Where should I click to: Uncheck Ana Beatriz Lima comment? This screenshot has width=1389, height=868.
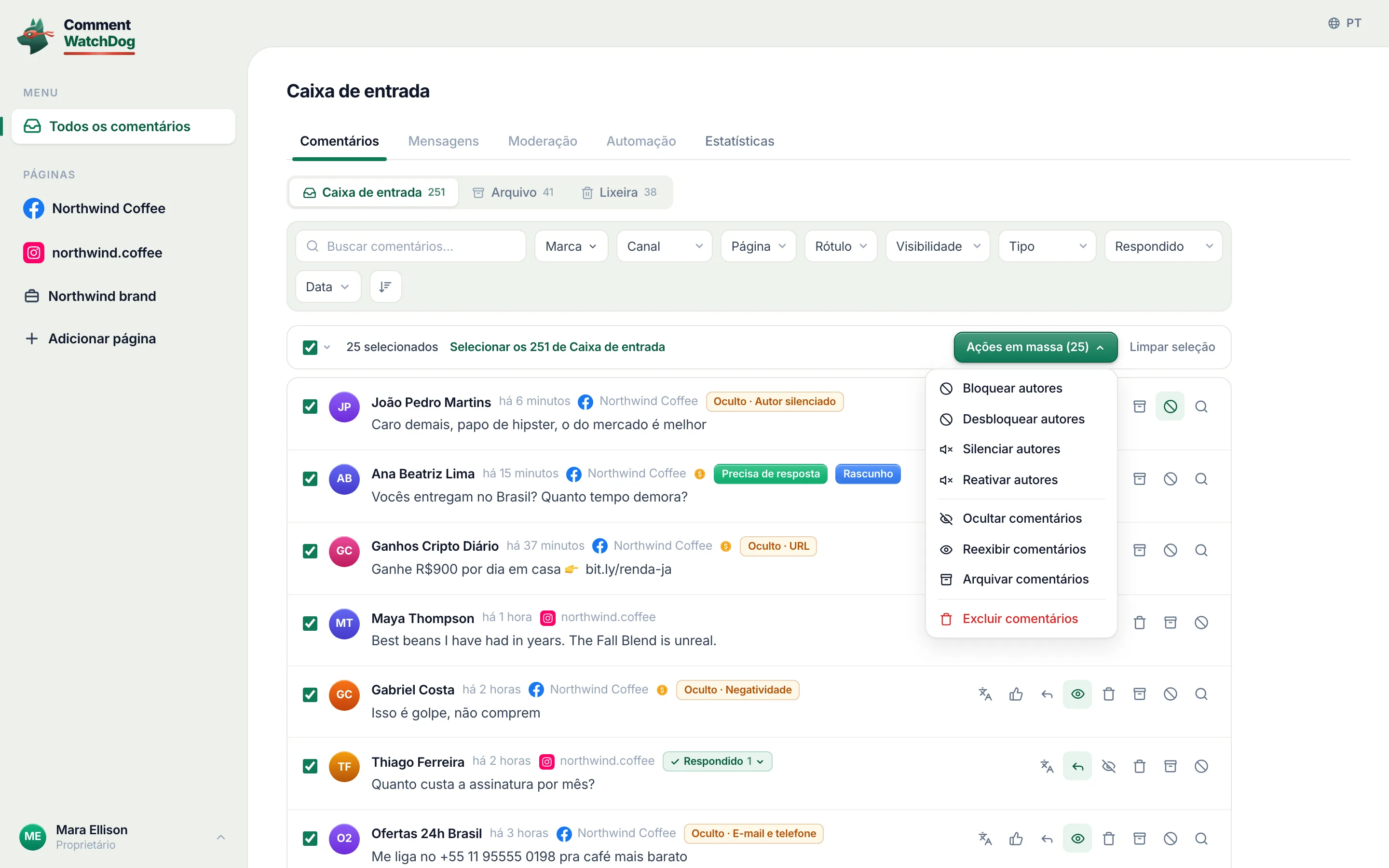[x=310, y=479]
